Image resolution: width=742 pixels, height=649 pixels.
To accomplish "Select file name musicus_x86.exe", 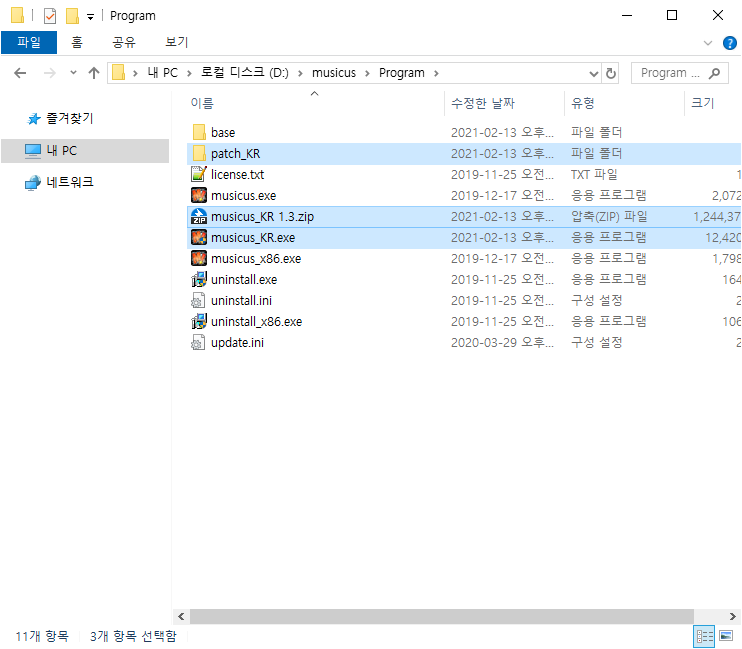I will click(256, 258).
